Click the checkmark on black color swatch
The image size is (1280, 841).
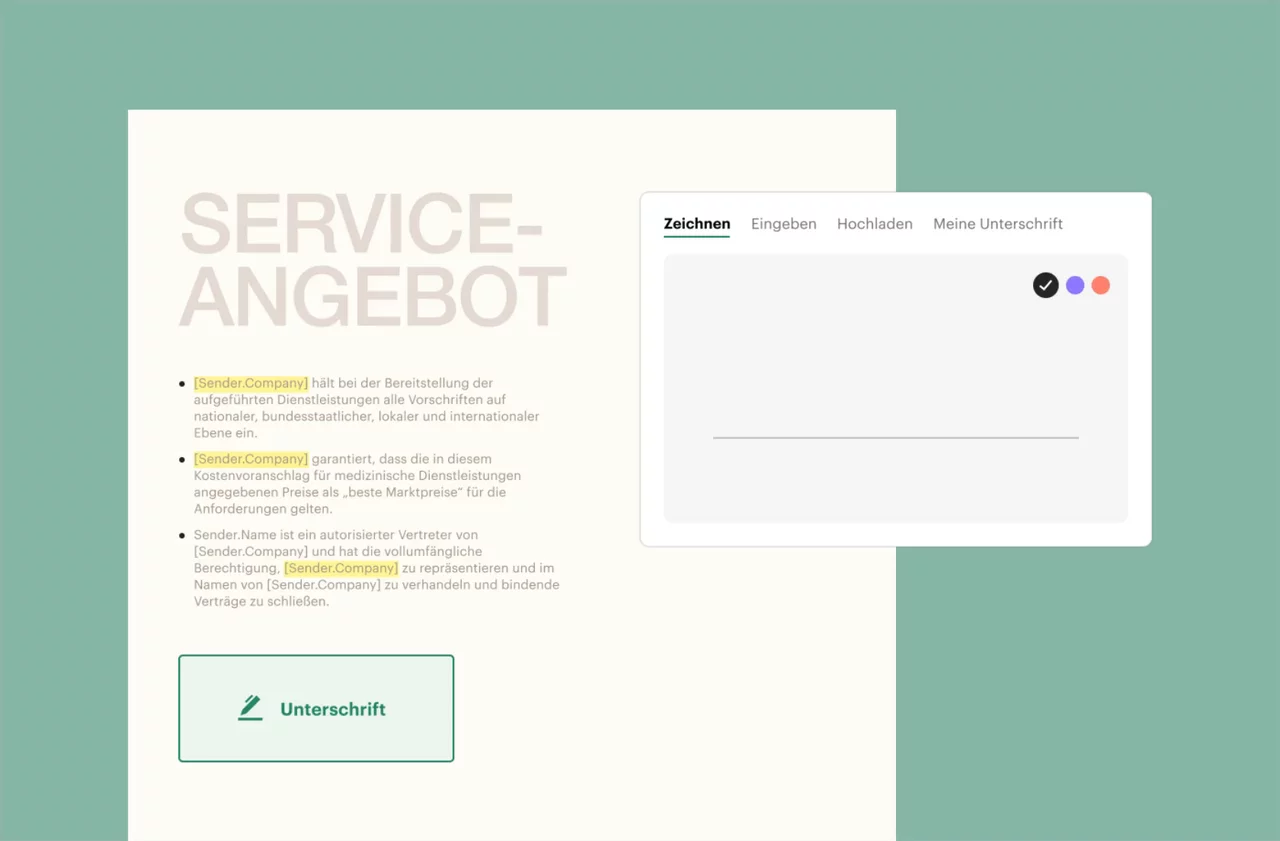(1045, 285)
